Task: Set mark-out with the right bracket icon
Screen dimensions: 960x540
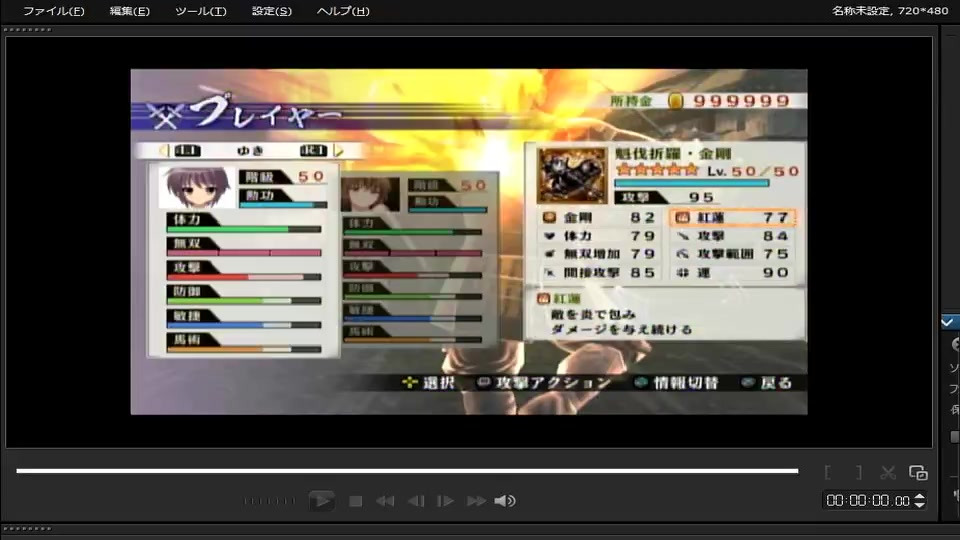Action: (x=858, y=473)
